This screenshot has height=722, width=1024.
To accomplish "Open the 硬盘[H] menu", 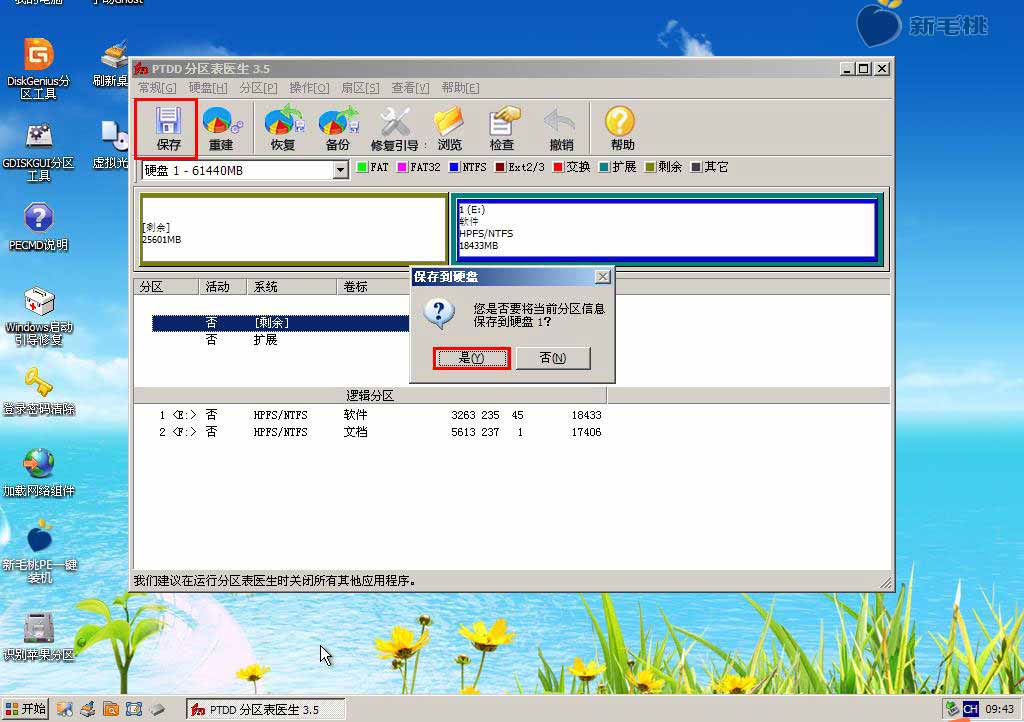I will coord(208,87).
